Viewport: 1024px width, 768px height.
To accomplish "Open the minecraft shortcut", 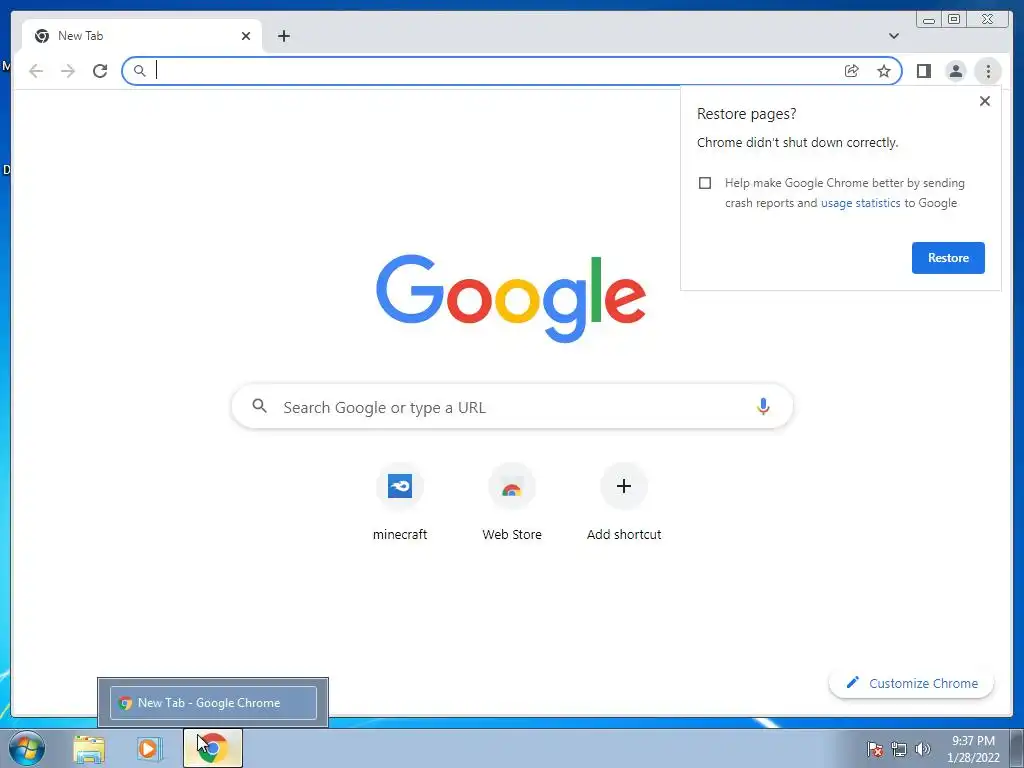I will click(x=400, y=503).
